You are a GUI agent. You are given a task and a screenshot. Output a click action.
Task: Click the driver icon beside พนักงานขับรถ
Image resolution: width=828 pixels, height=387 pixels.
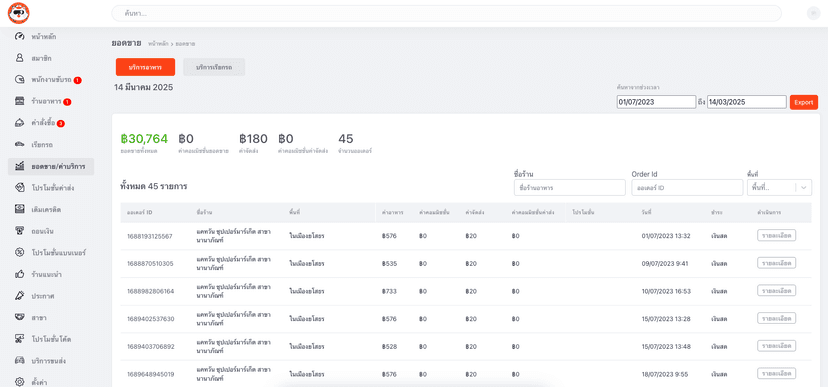point(20,80)
